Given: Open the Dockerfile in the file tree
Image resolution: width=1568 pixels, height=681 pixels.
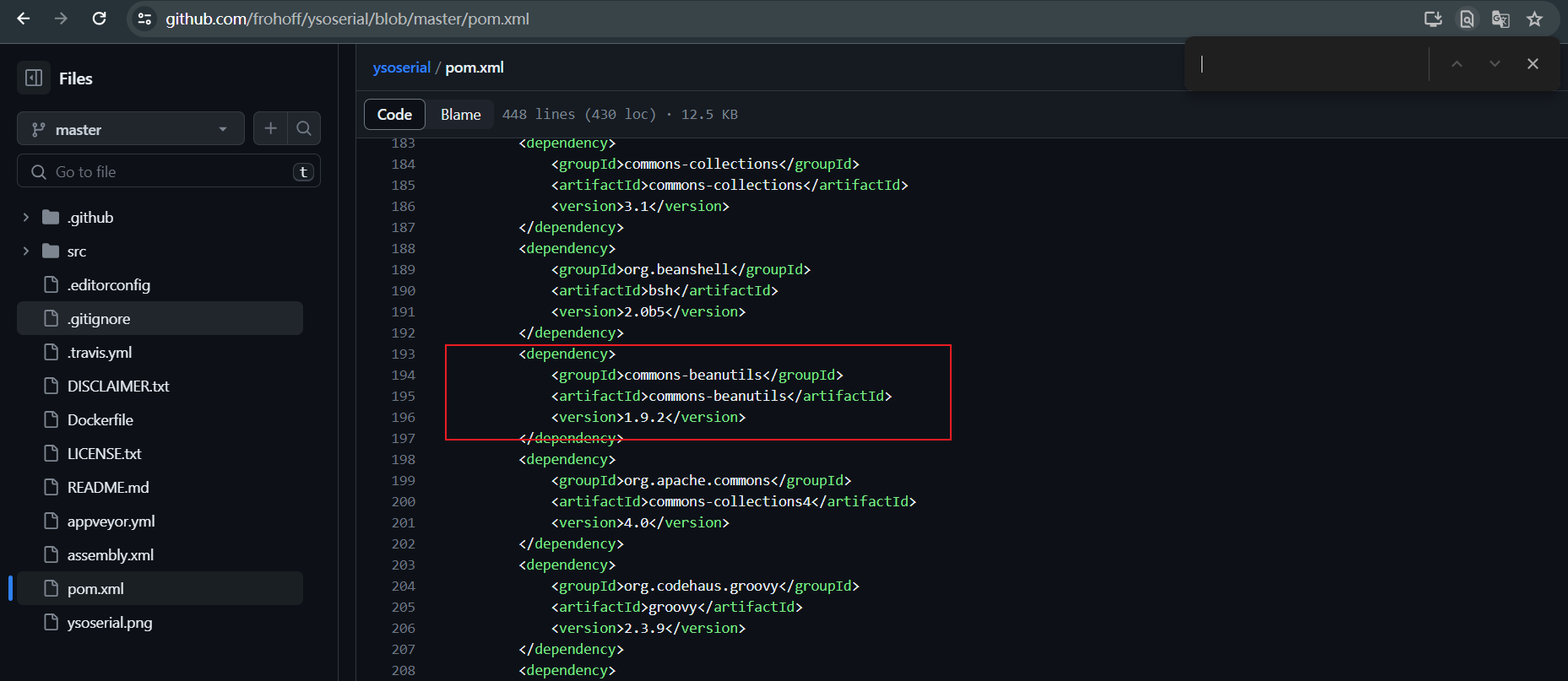Looking at the screenshot, I should [x=100, y=420].
